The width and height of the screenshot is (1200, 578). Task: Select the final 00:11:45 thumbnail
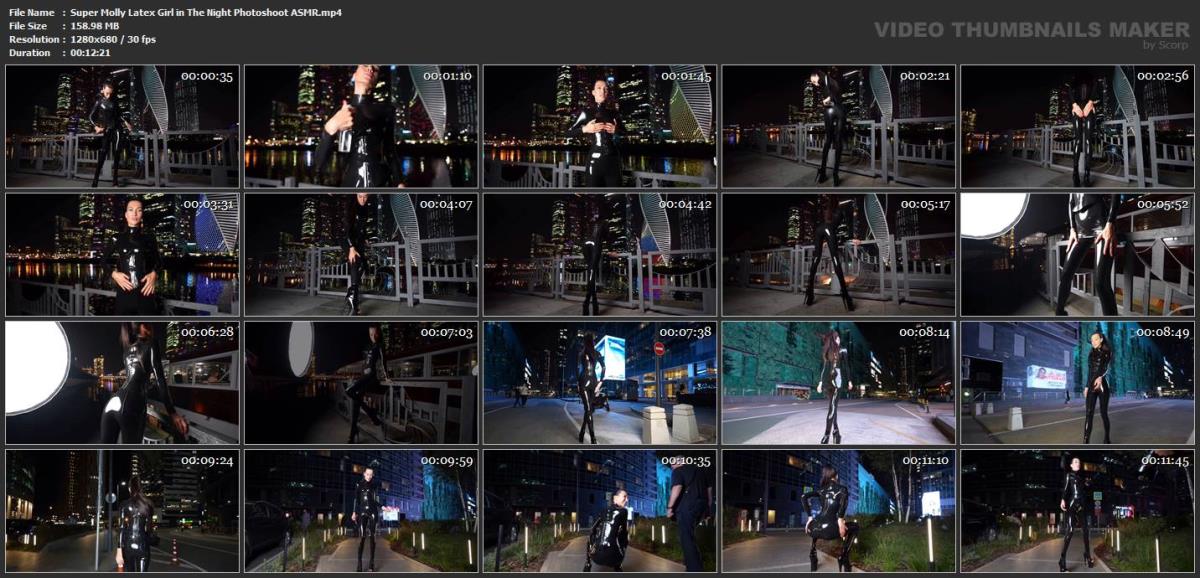1080,508
